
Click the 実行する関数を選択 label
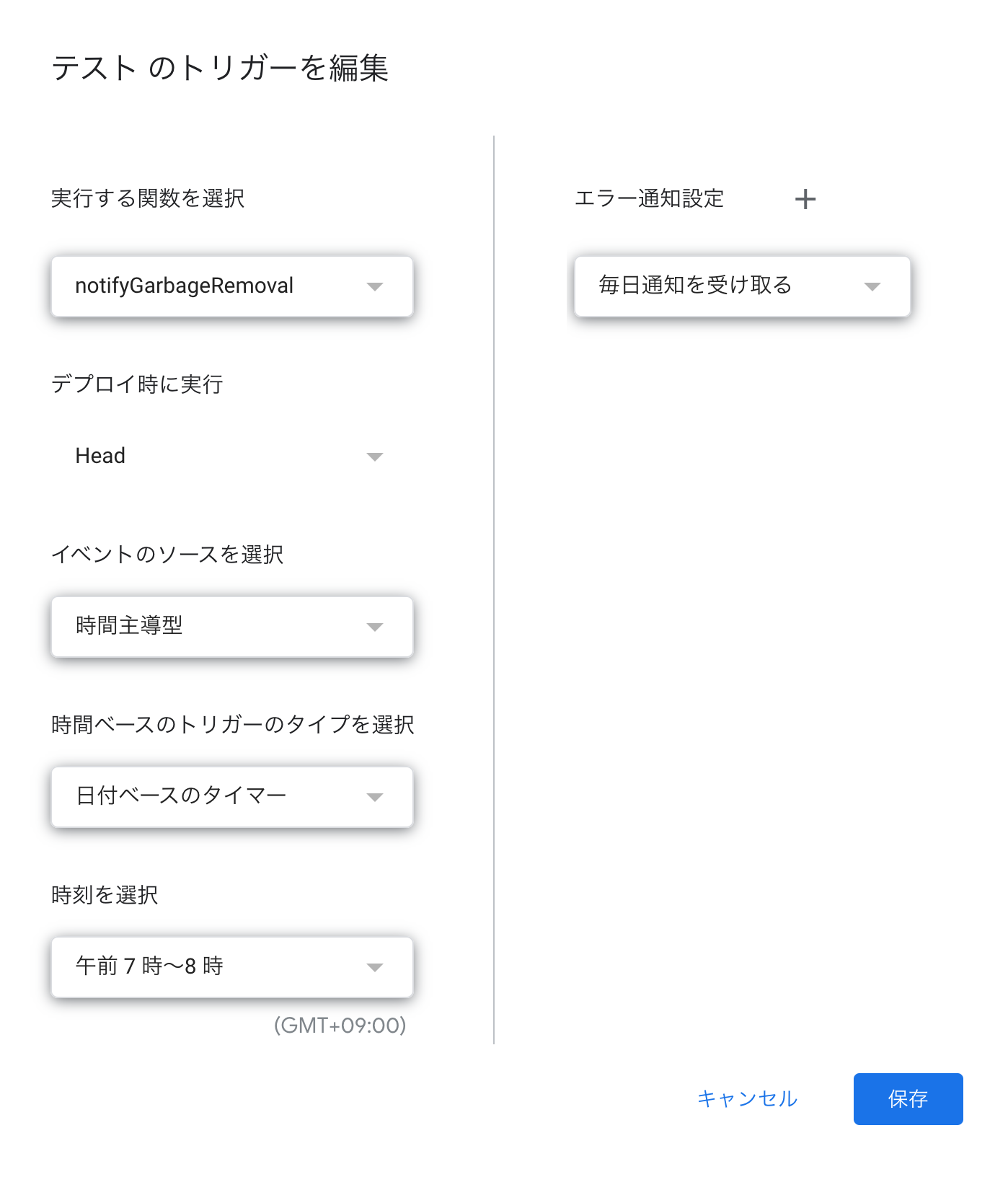pos(148,198)
